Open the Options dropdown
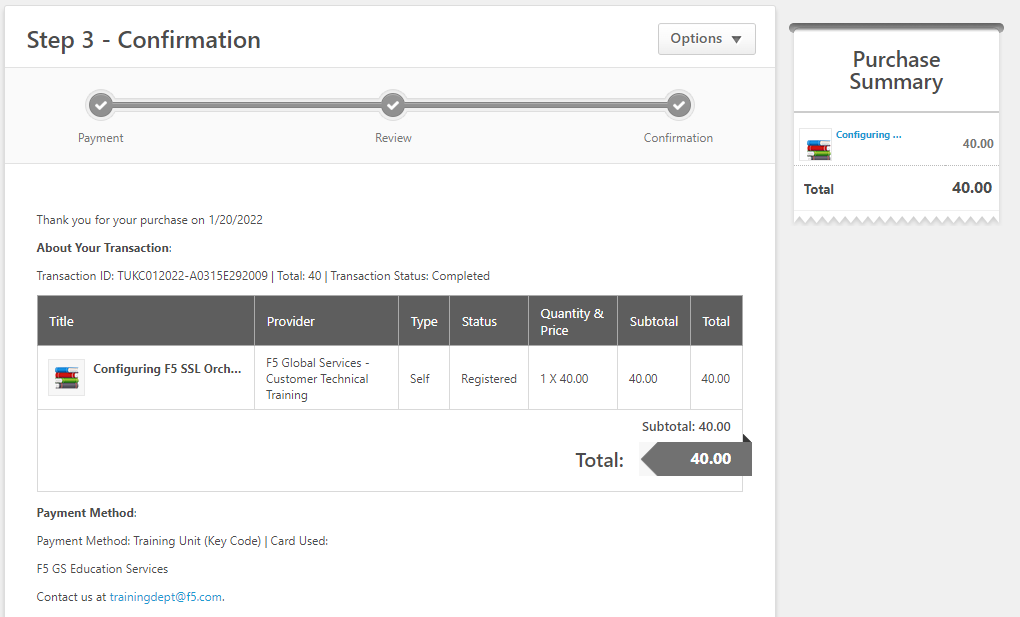Screen dimensions: 1020x617 706,39
